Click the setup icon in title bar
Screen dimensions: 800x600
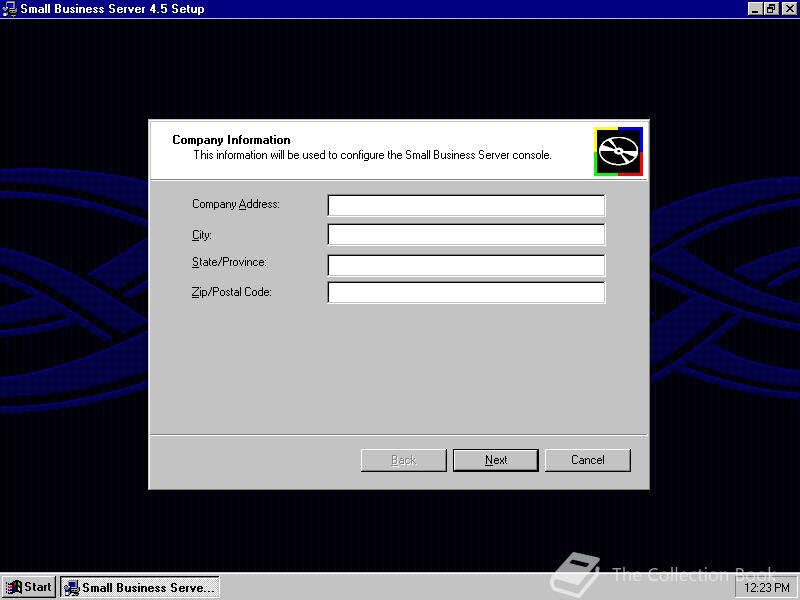9,9
